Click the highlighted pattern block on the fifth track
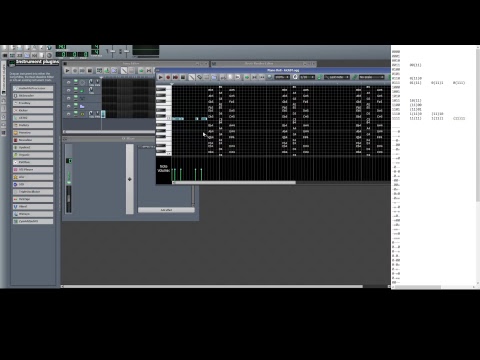 pos(103,114)
